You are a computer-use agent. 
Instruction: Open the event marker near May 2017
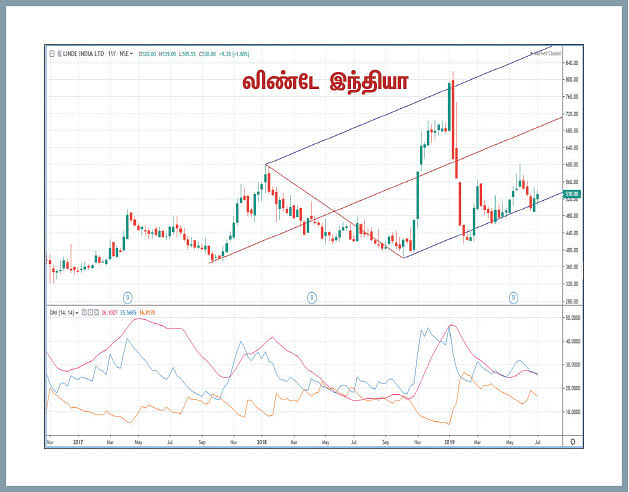coord(127,298)
